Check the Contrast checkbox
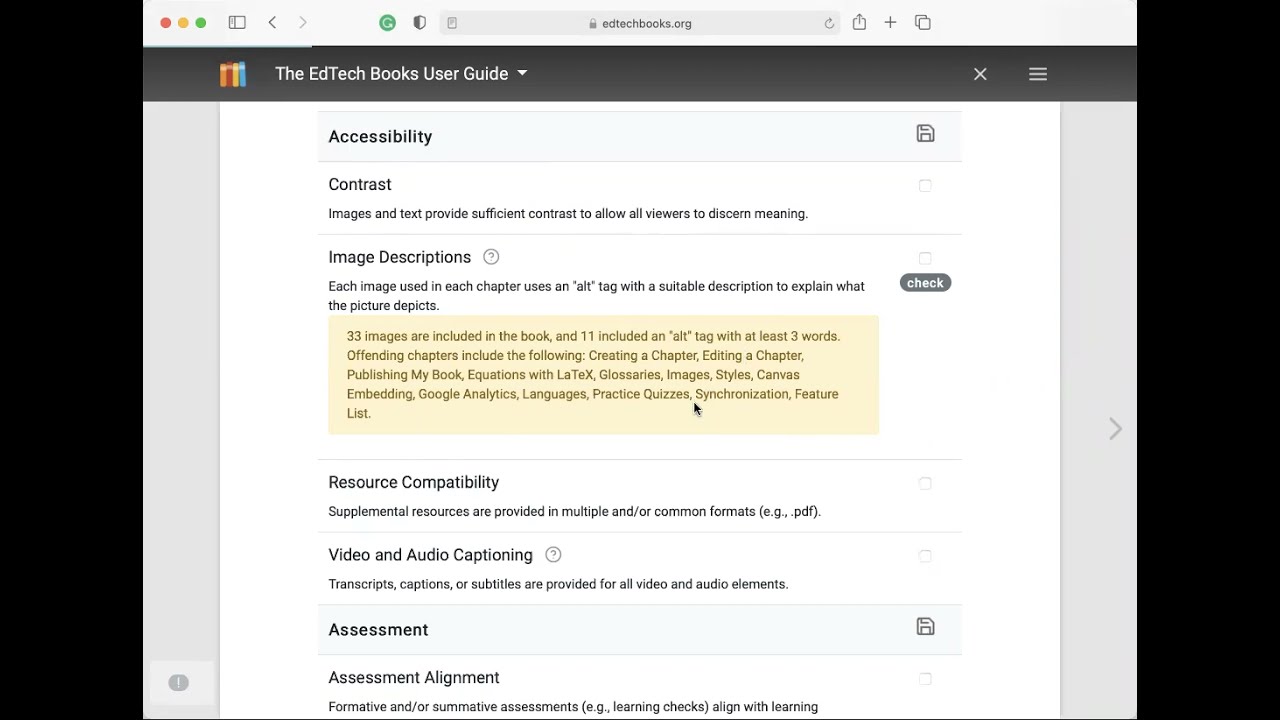The height and width of the screenshot is (720, 1280). point(925,186)
